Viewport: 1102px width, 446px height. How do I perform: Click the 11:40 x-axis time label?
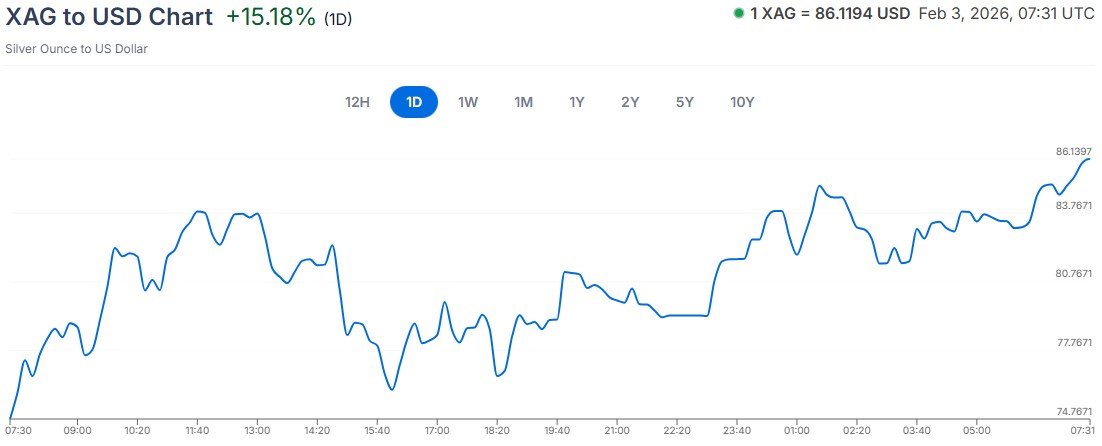pos(197,429)
